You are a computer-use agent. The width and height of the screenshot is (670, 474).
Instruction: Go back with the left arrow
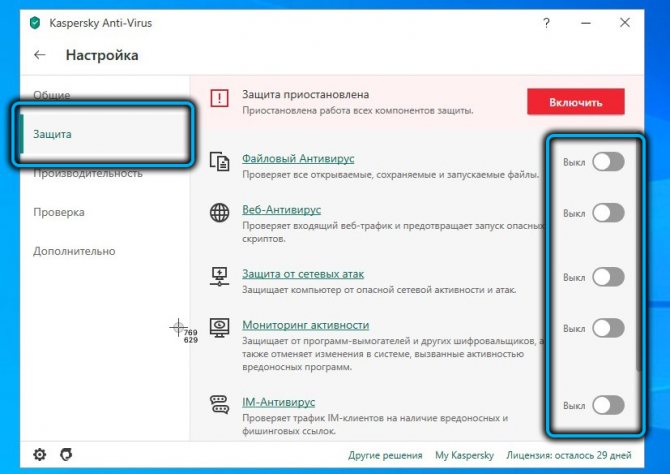pyautogui.click(x=40, y=55)
